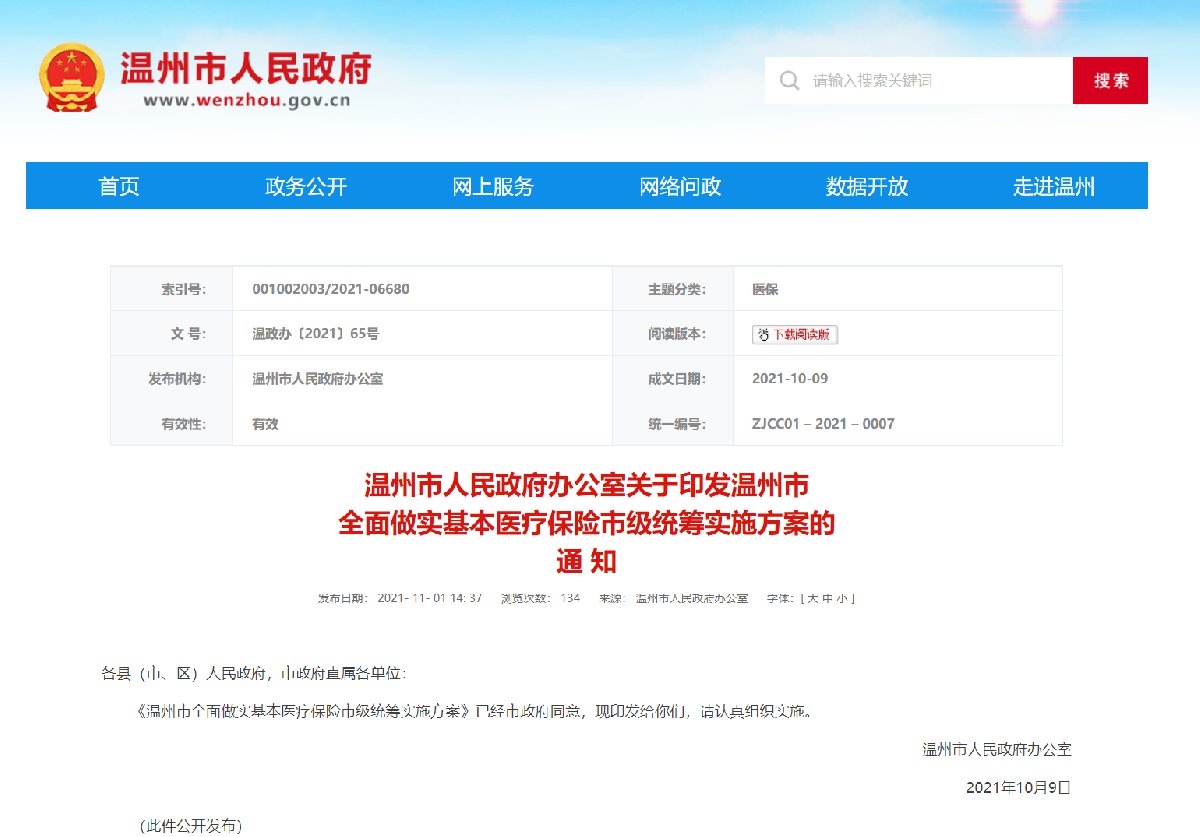Image resolution: width=1200 pixels, height=837 pixels.
Task: Click the red notice headline title
Action: 586,523
